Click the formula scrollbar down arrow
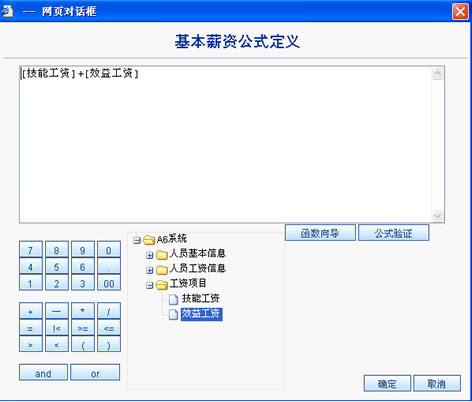The width and height of the screenshot is (472, 402). click(437, 216)
